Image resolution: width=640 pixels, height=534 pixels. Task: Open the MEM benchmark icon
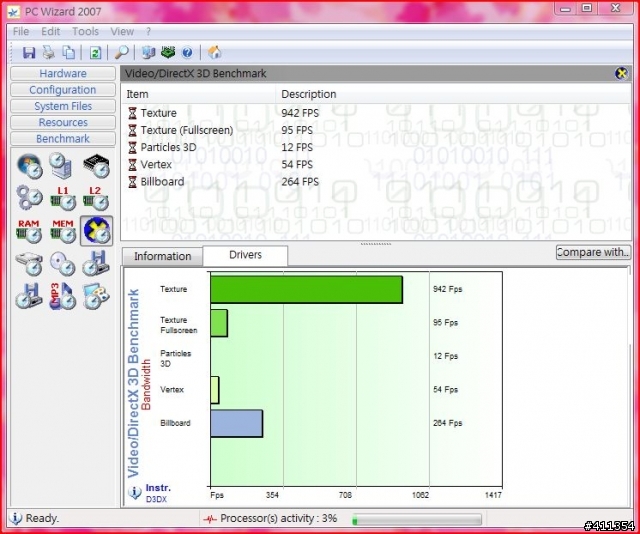tap(63, 231)
